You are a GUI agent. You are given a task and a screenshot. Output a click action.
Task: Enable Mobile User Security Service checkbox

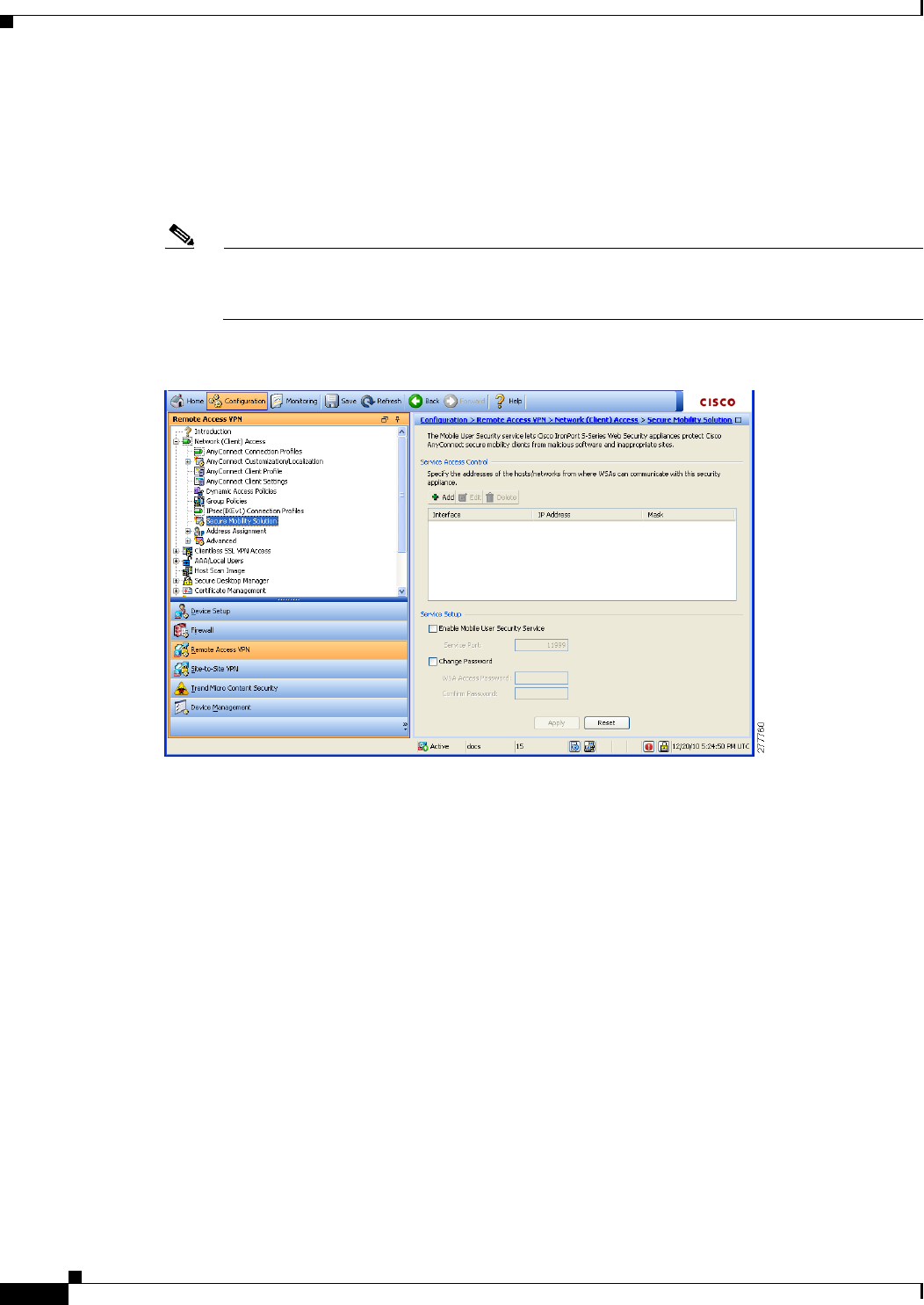click(433, 628)
